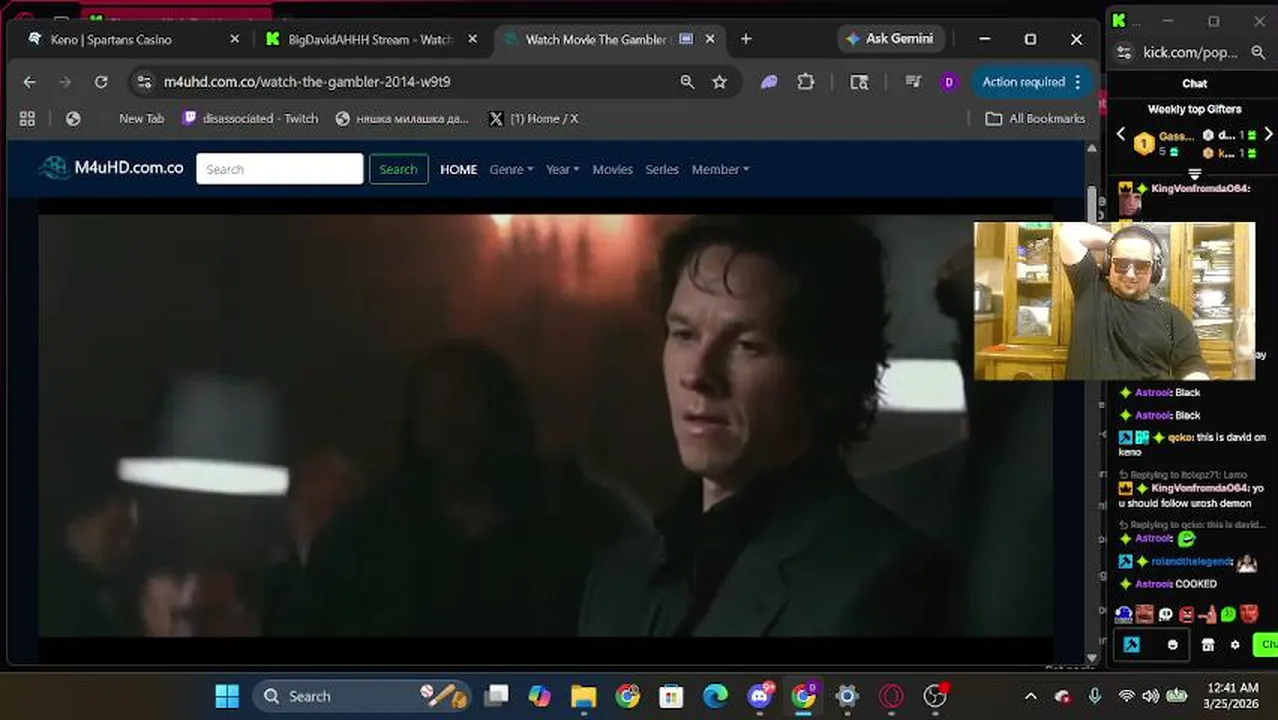Open the (1) Home / X bookmark

534,118
